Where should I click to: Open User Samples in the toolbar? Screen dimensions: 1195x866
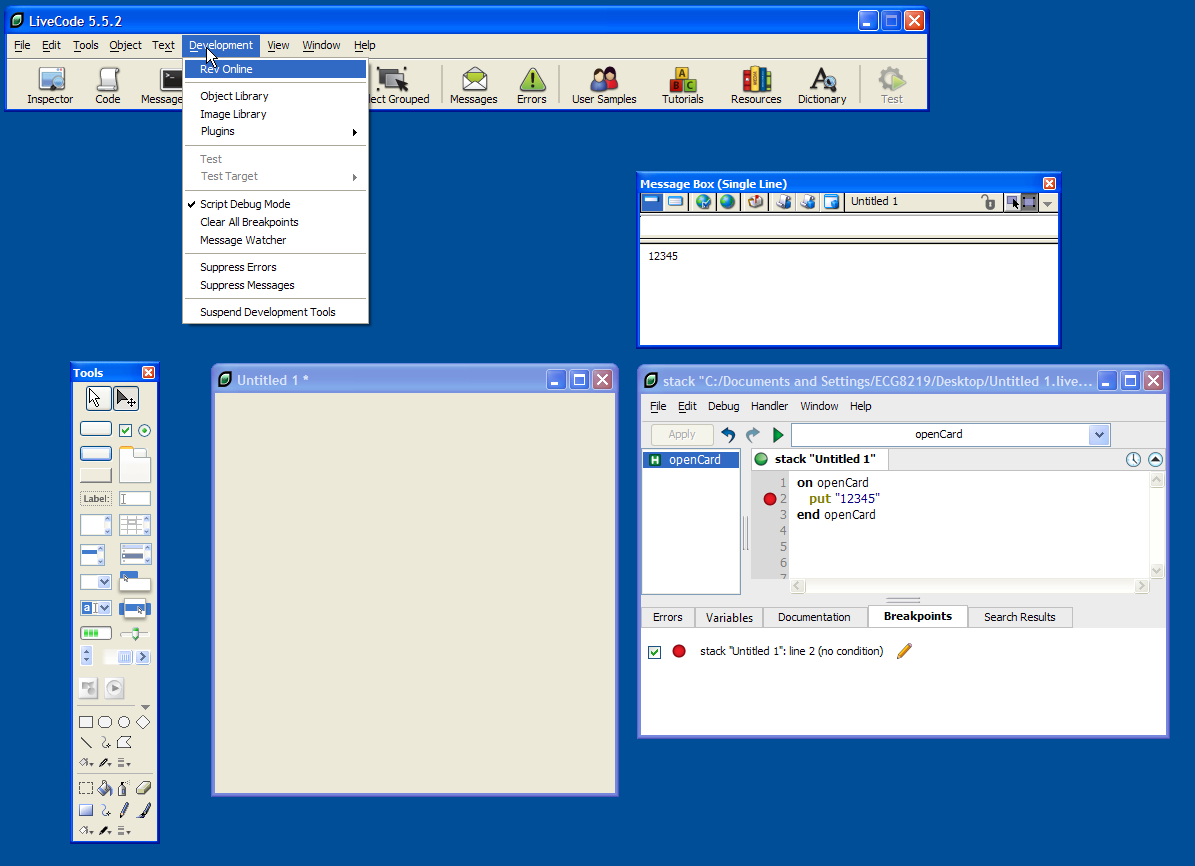[x=604, y=86]
